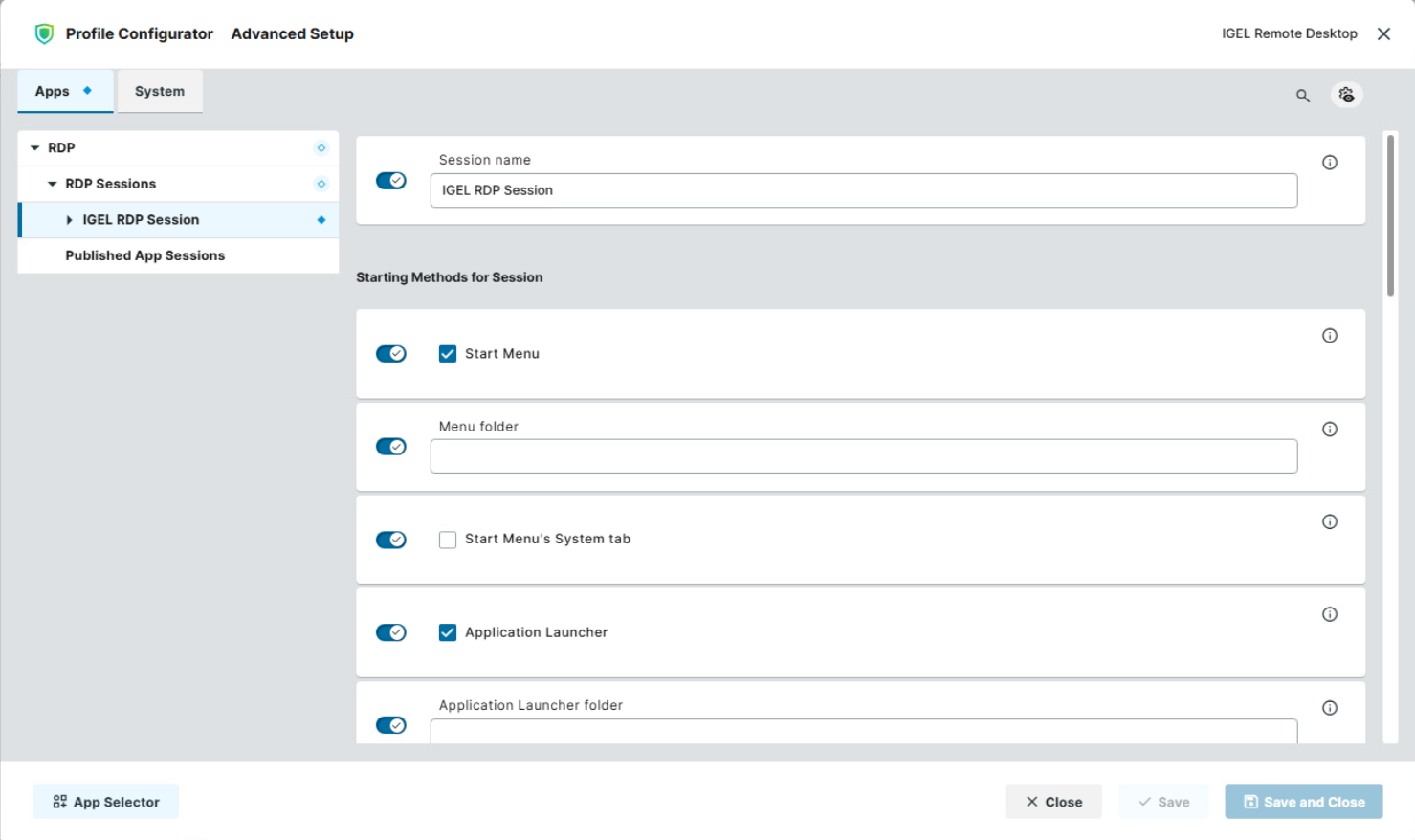Open the App Selector
Screen dimensions: 1415x840
click(106, 802)
